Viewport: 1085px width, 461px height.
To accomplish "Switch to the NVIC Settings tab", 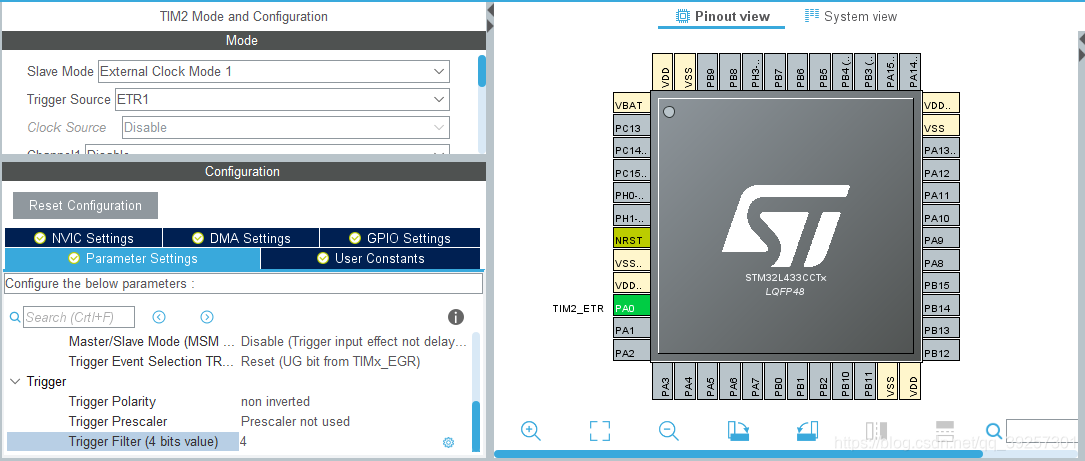I will pos(83,238).
